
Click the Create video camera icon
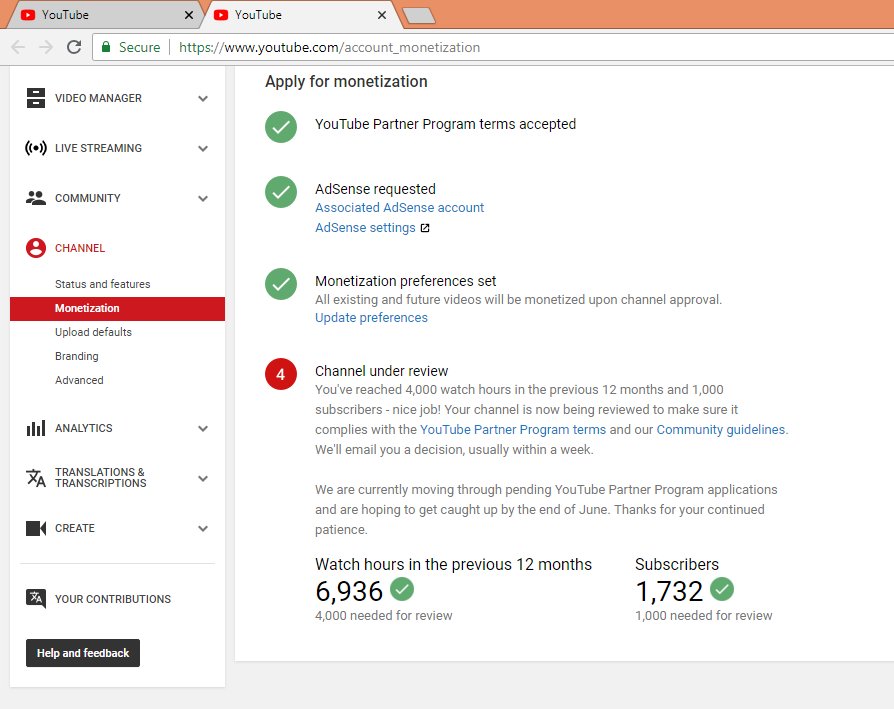click(35, 528)
